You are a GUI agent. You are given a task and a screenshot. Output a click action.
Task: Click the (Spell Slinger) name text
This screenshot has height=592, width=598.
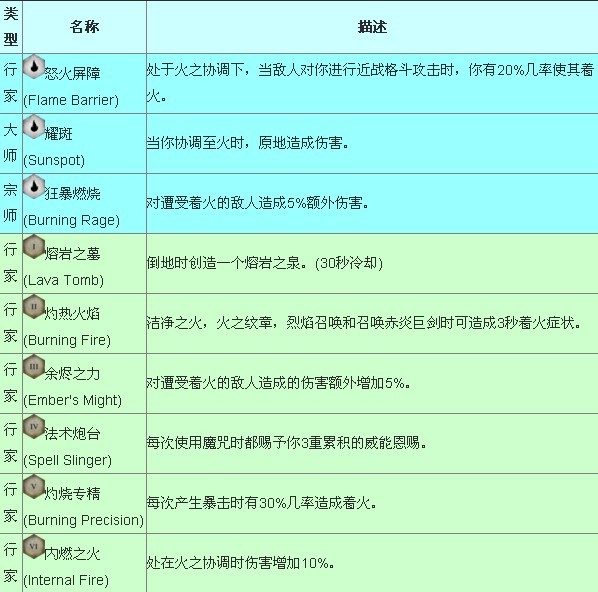[68, 460]
